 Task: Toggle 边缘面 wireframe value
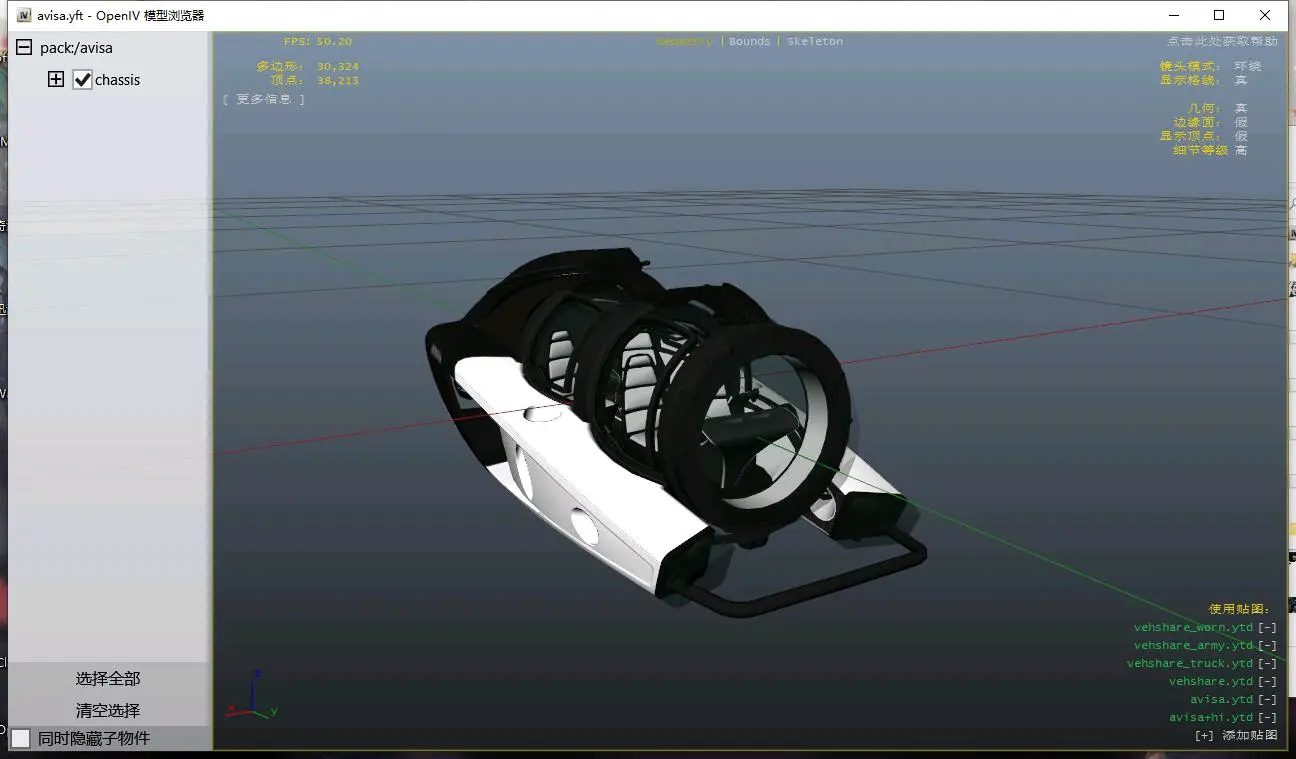1241,122
